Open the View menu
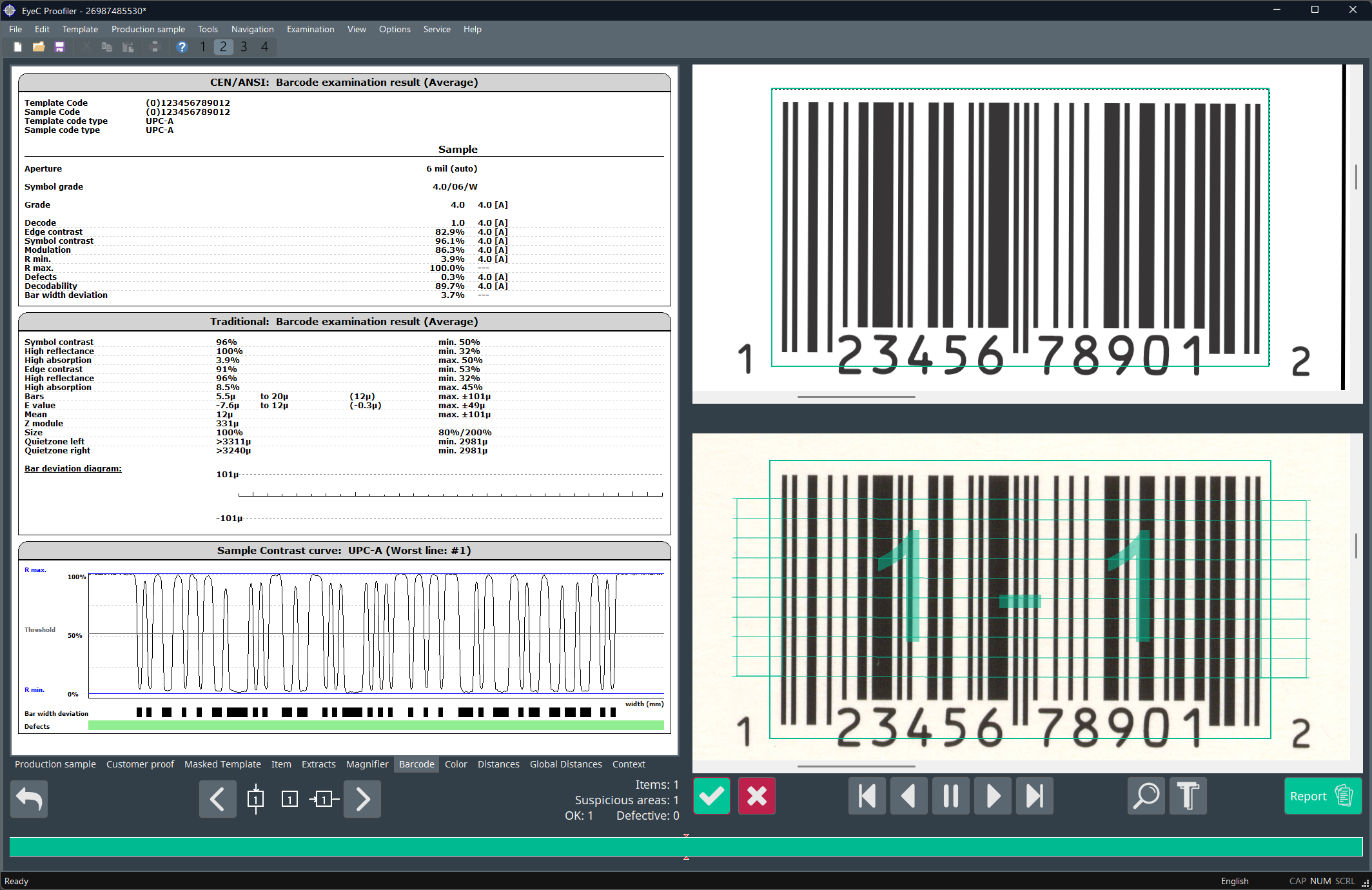 point(357,29)
